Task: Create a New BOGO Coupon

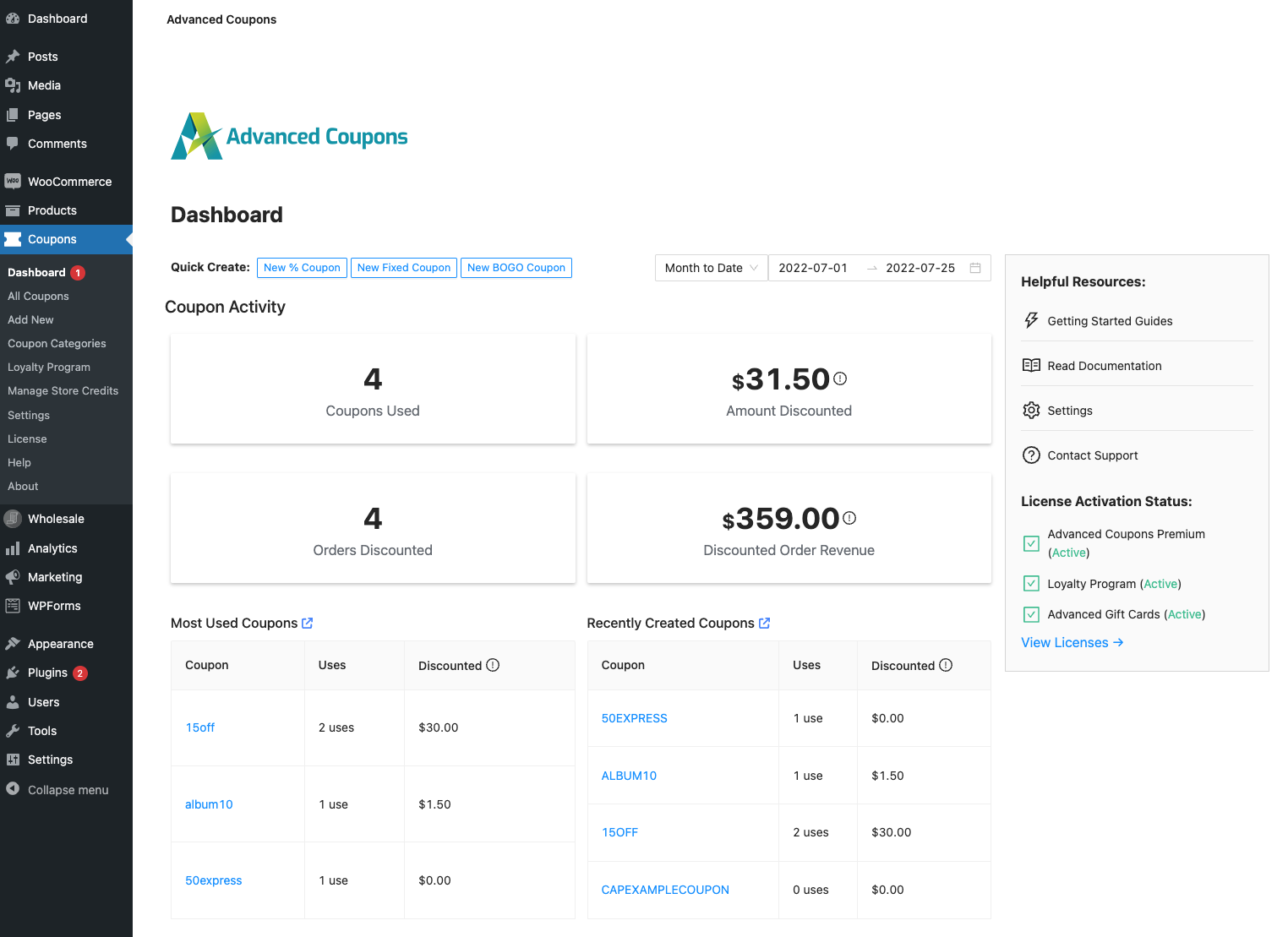Action: (x=516, y=268)
